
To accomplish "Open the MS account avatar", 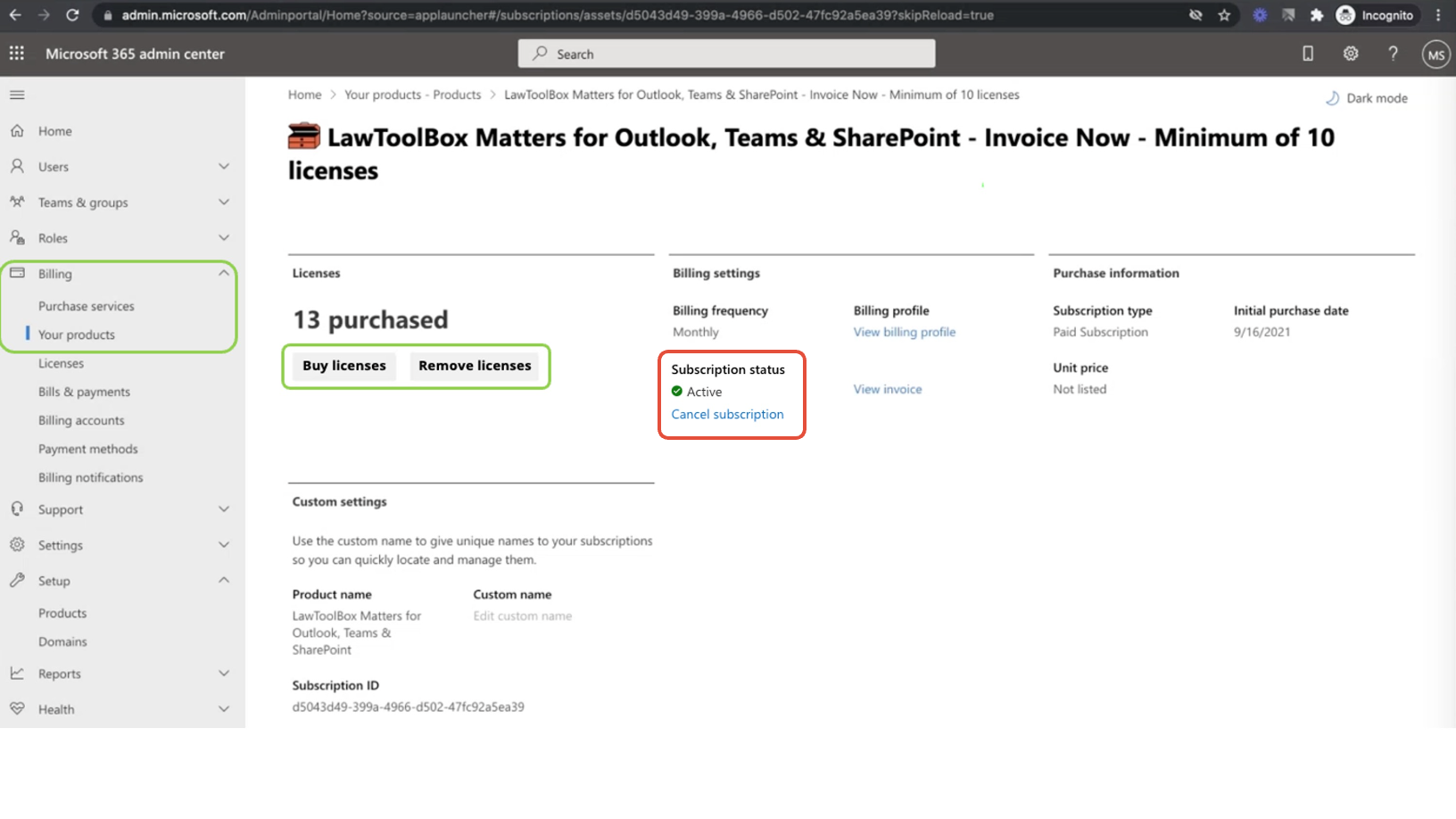I will click(x=1435, y=54).
